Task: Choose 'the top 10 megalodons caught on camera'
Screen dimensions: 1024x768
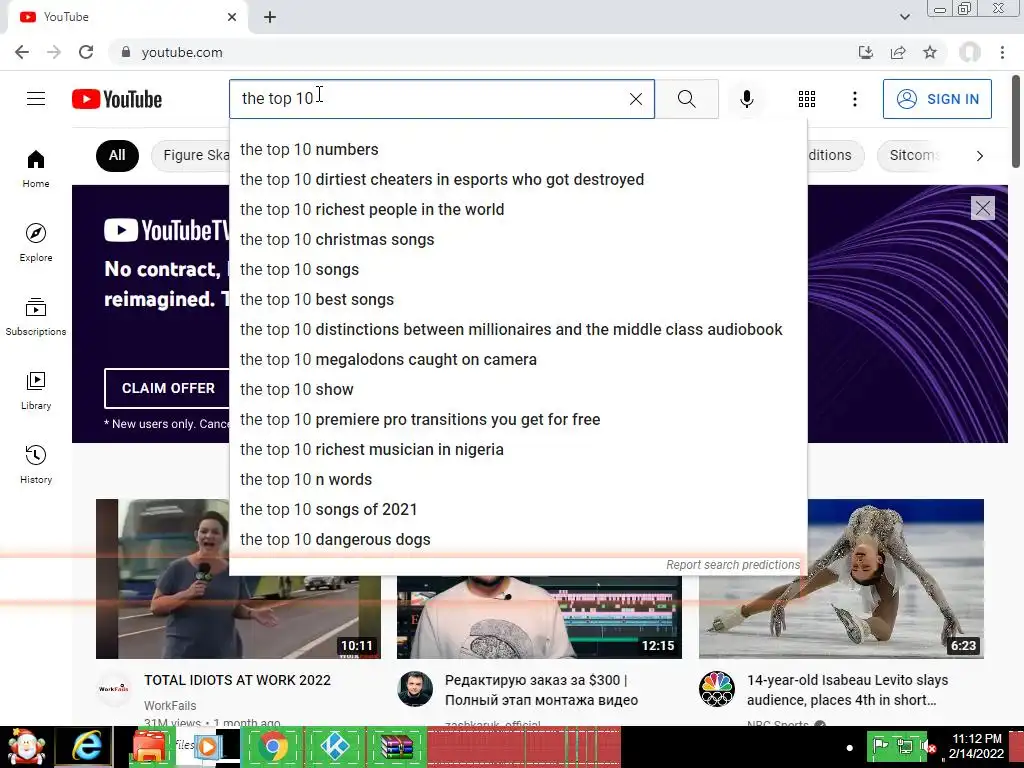Action: coord(518,360)
